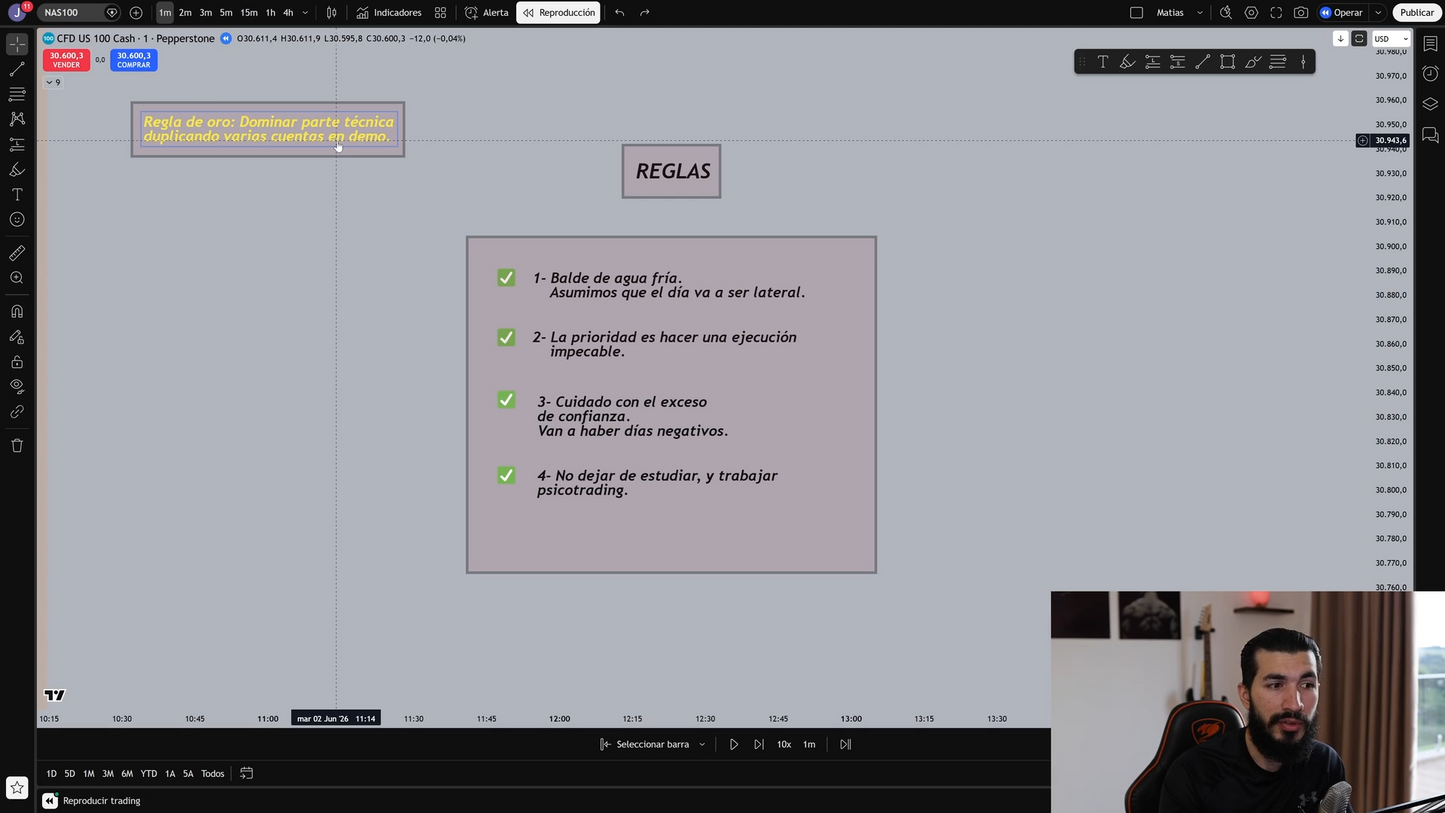The height and width of the screenshot is (813, 1445).
Task: Open chart settings hexagon icon
Action: (x=1251, y=13)
